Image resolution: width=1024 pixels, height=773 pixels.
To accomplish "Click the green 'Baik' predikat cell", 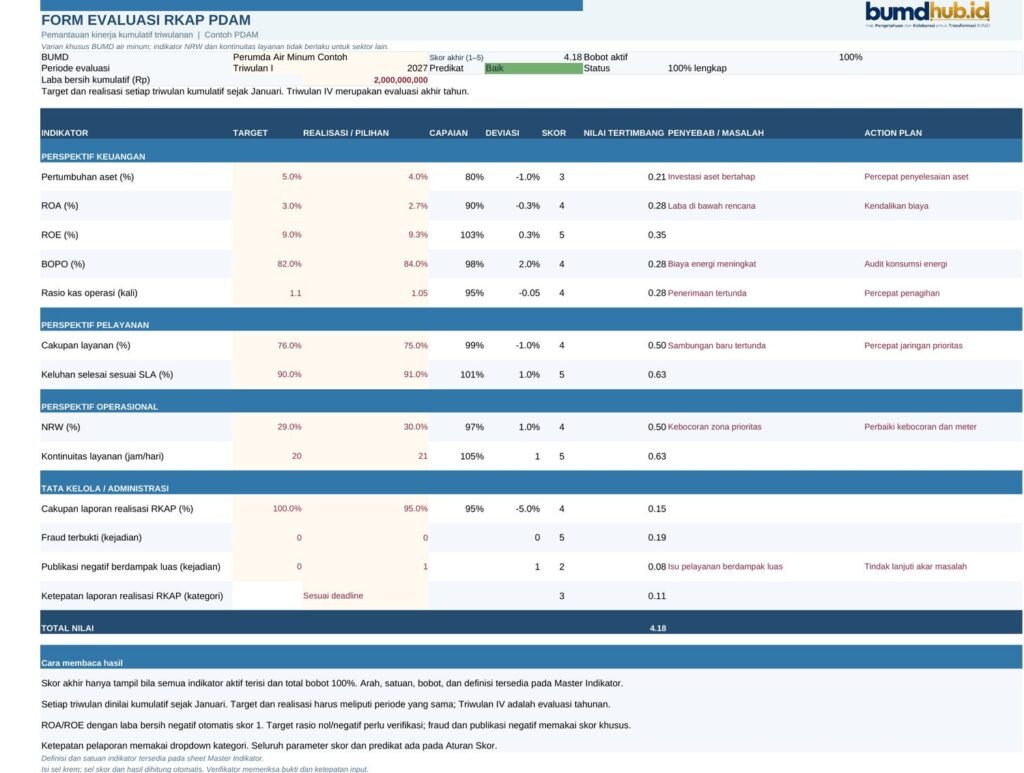I will click(x=534, y=68).
